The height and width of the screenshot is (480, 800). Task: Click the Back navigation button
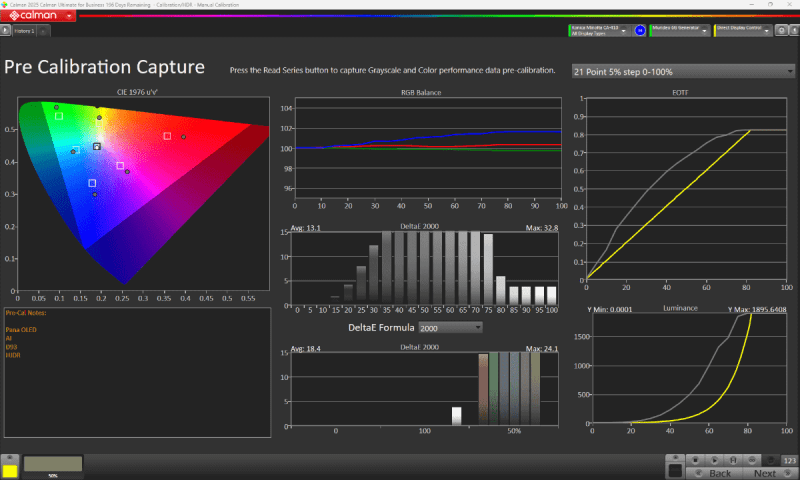(719, 473)
